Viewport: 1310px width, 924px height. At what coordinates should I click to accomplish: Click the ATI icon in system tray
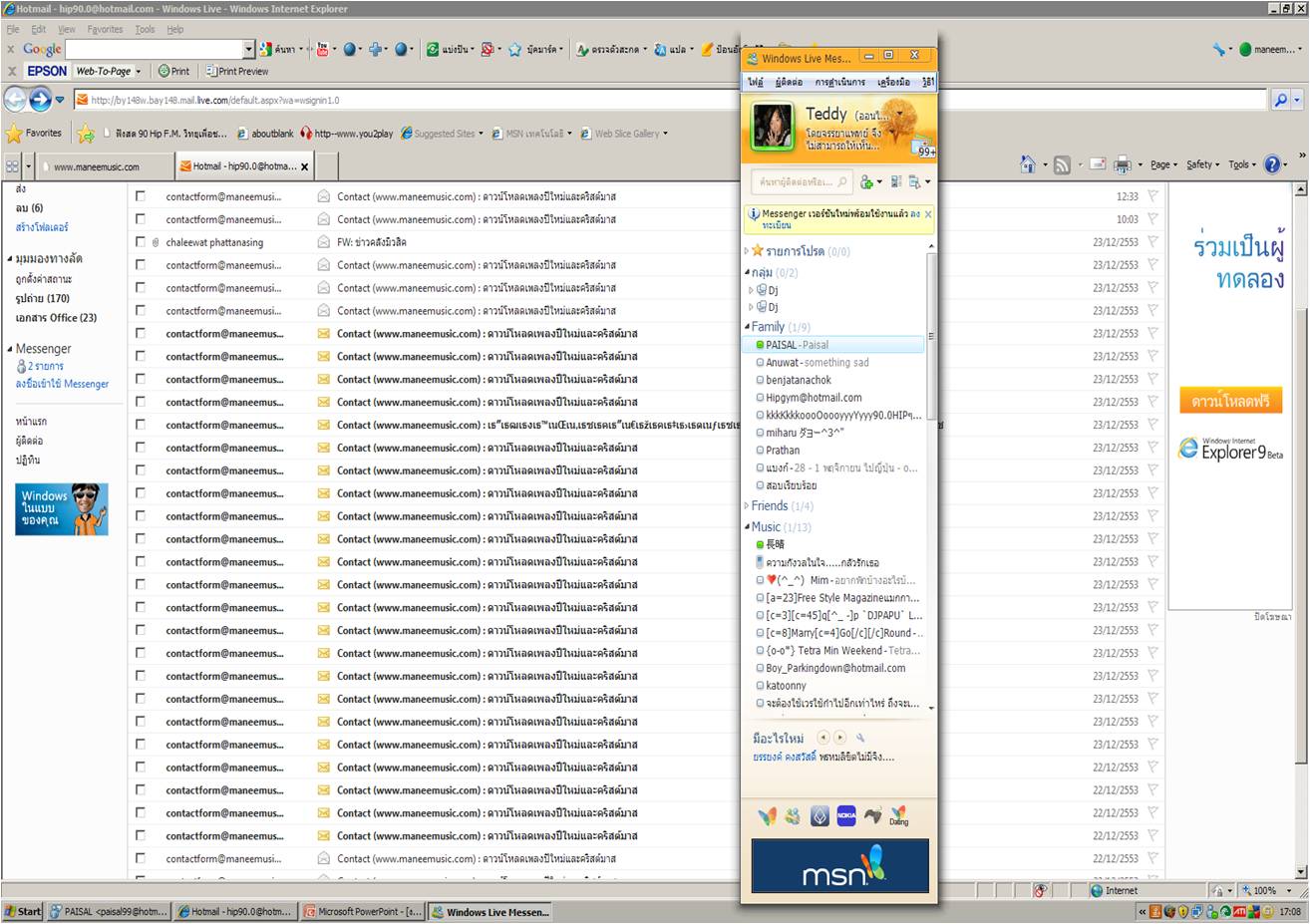[1240, 911]
